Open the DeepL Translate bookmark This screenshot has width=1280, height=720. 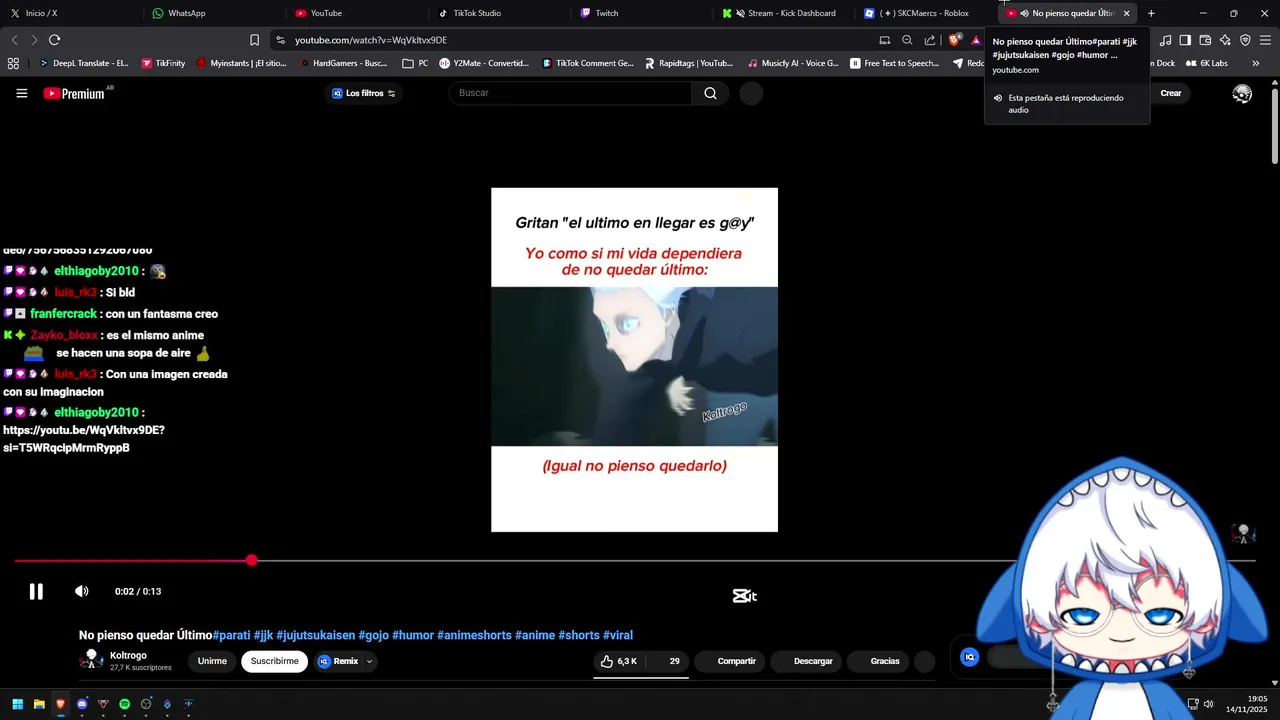click(x=83, y=63)
